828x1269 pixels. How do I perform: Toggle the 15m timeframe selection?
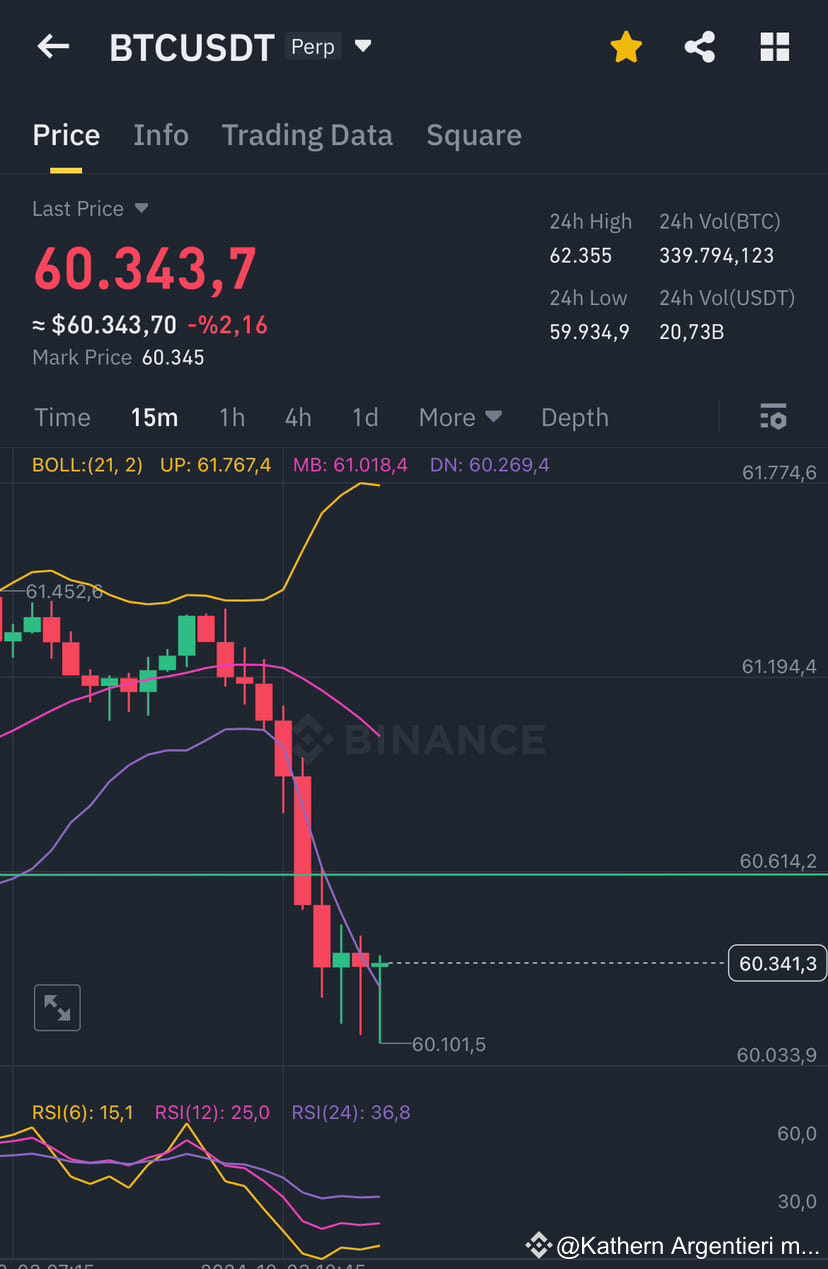(154, 417)
